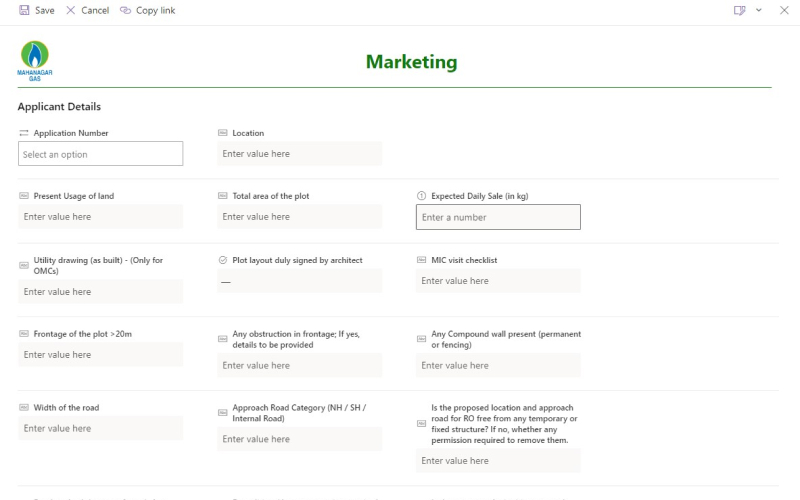The height and width of the screenshot is (500, 800).
Task: Click the text icon beside Width of the road
Action: 23,407
